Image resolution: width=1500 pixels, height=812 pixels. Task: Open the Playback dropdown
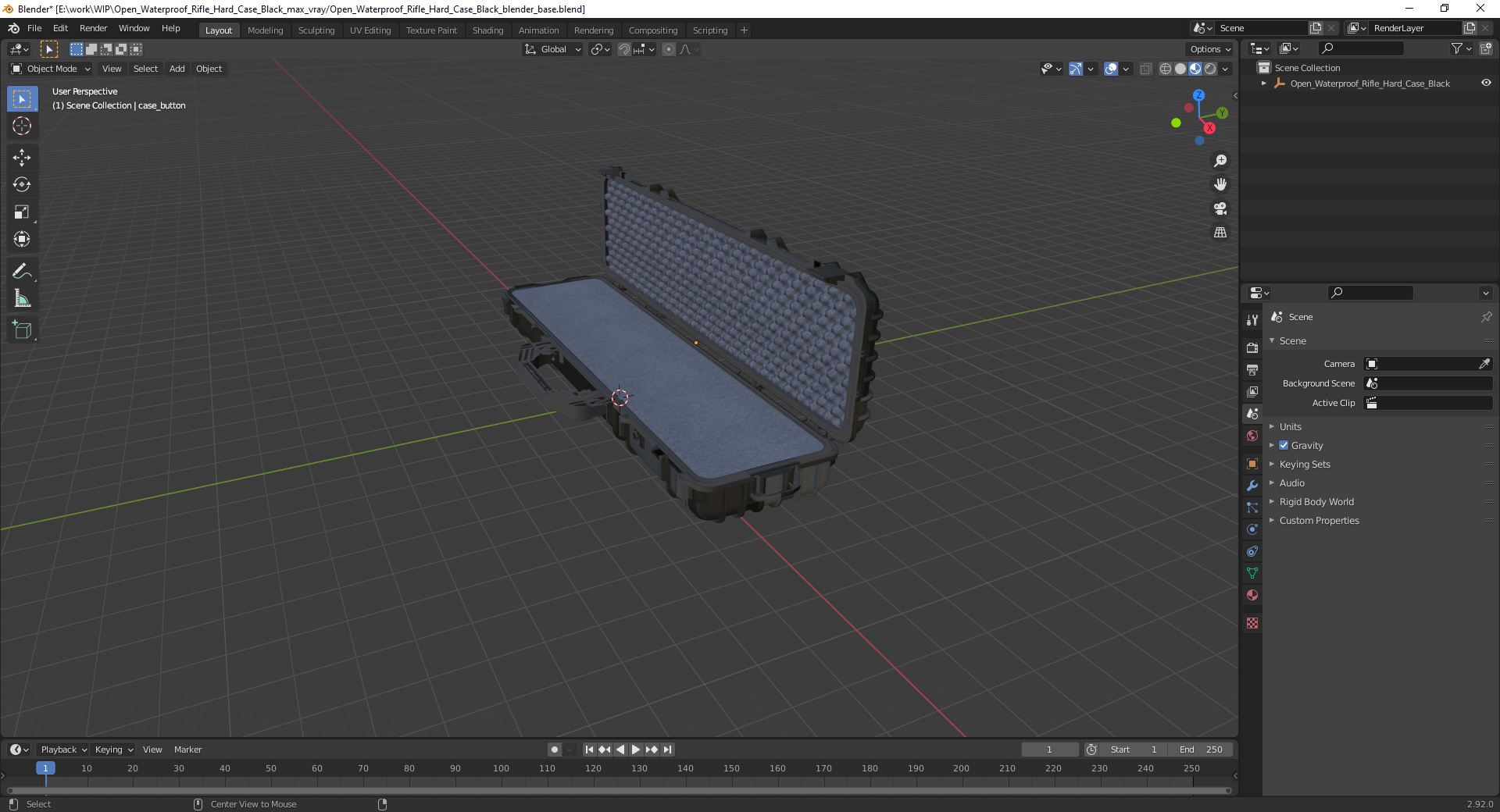pyautogui.click(x=63, y=750)
